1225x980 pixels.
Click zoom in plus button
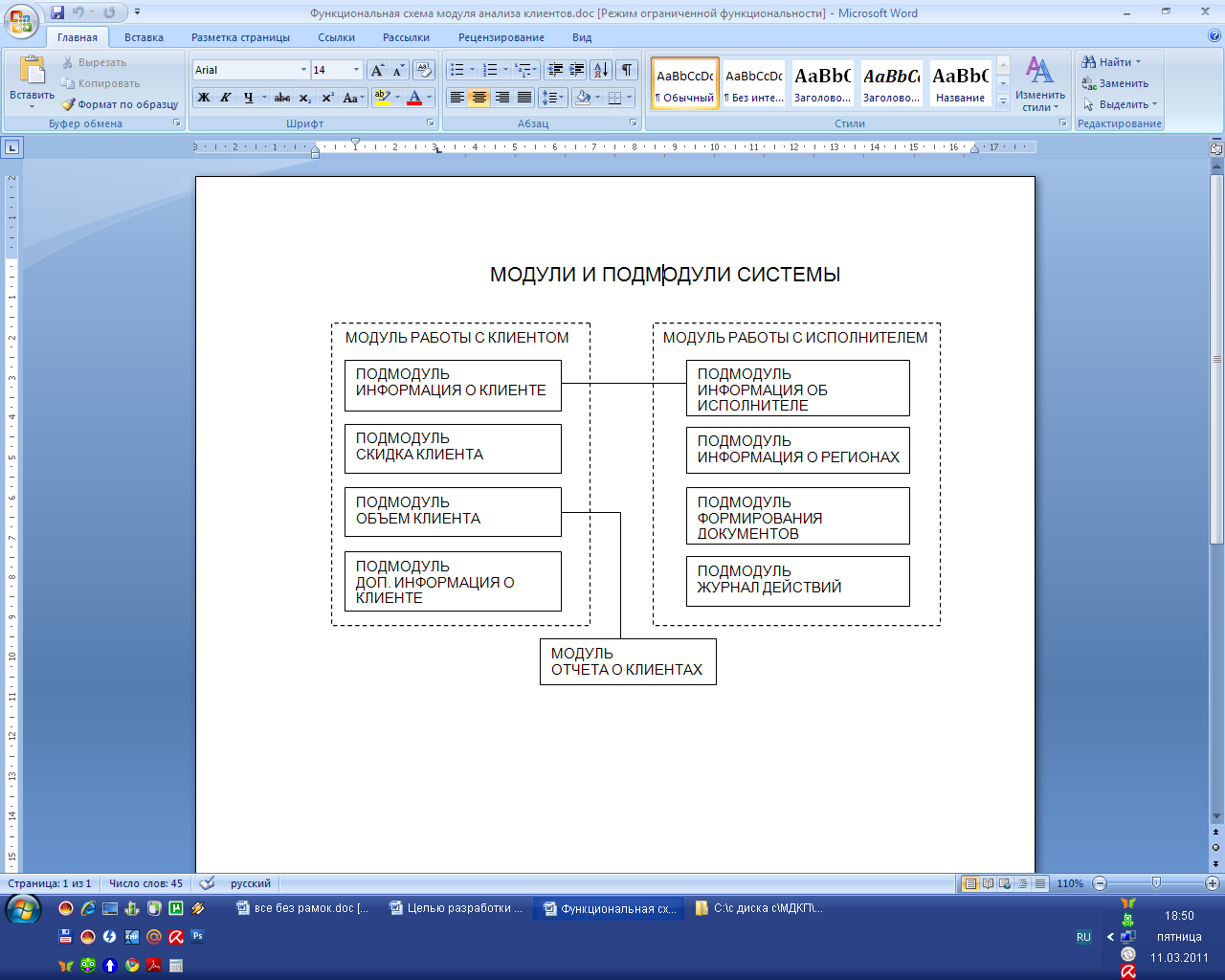click(x=1213, y=883)
